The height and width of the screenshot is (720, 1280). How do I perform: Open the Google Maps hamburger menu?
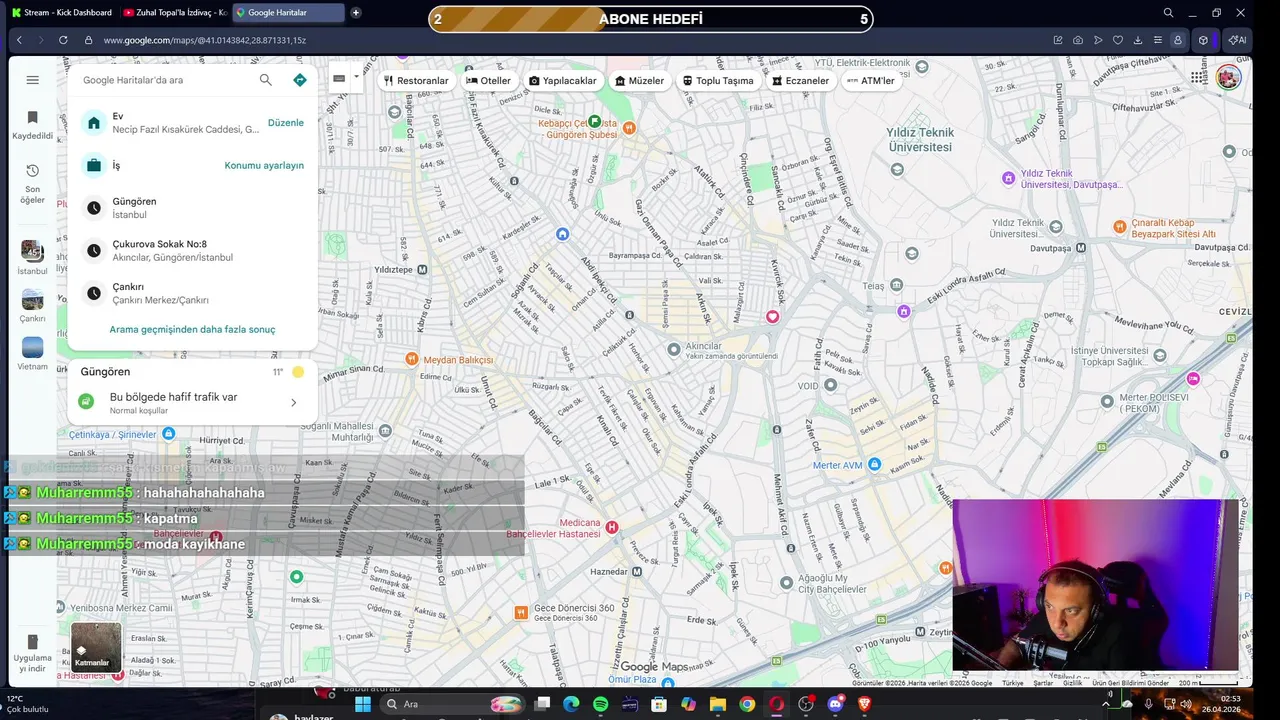click(x=32, y=80)
